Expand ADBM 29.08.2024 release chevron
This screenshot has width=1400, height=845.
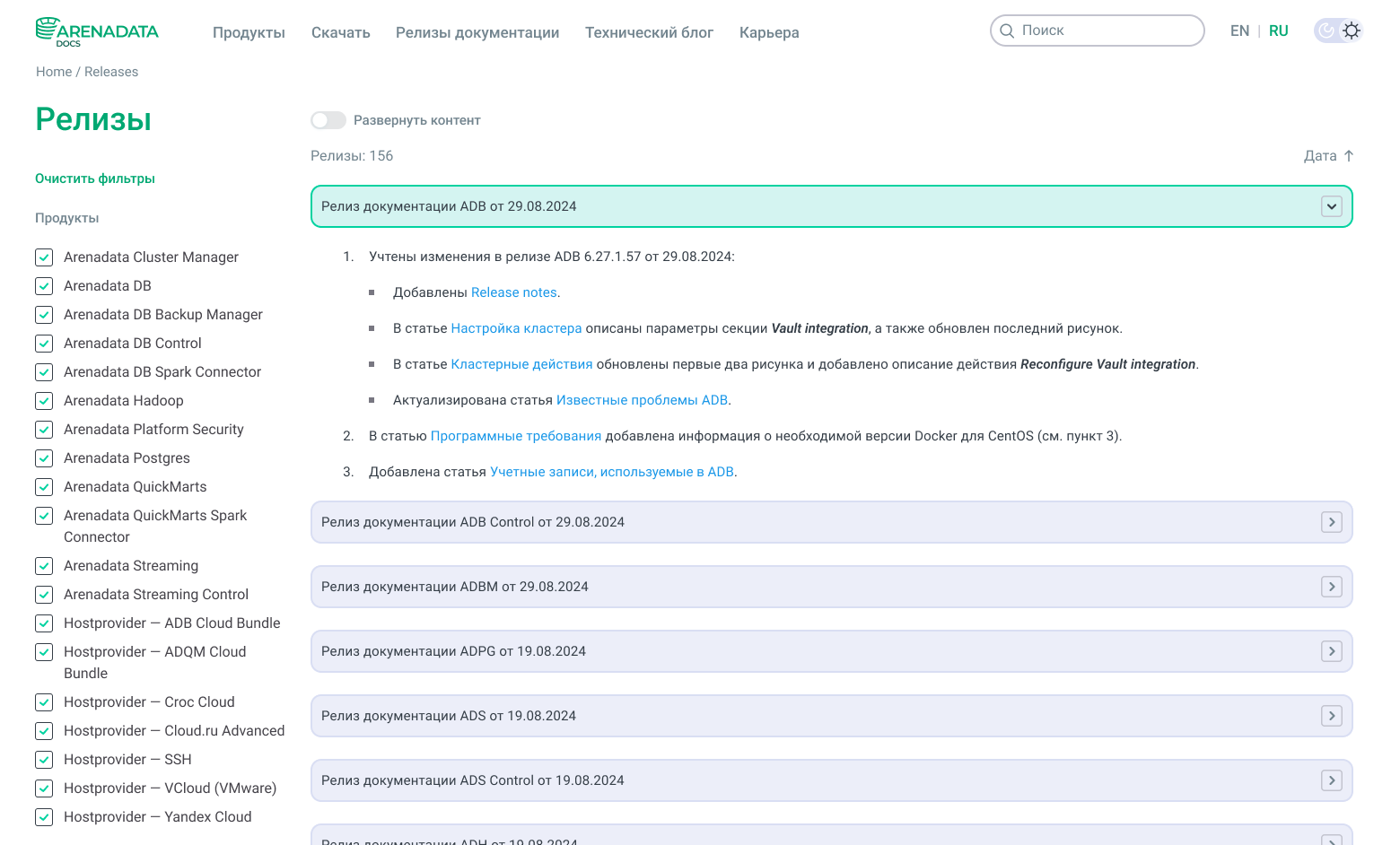point(1332,587)
